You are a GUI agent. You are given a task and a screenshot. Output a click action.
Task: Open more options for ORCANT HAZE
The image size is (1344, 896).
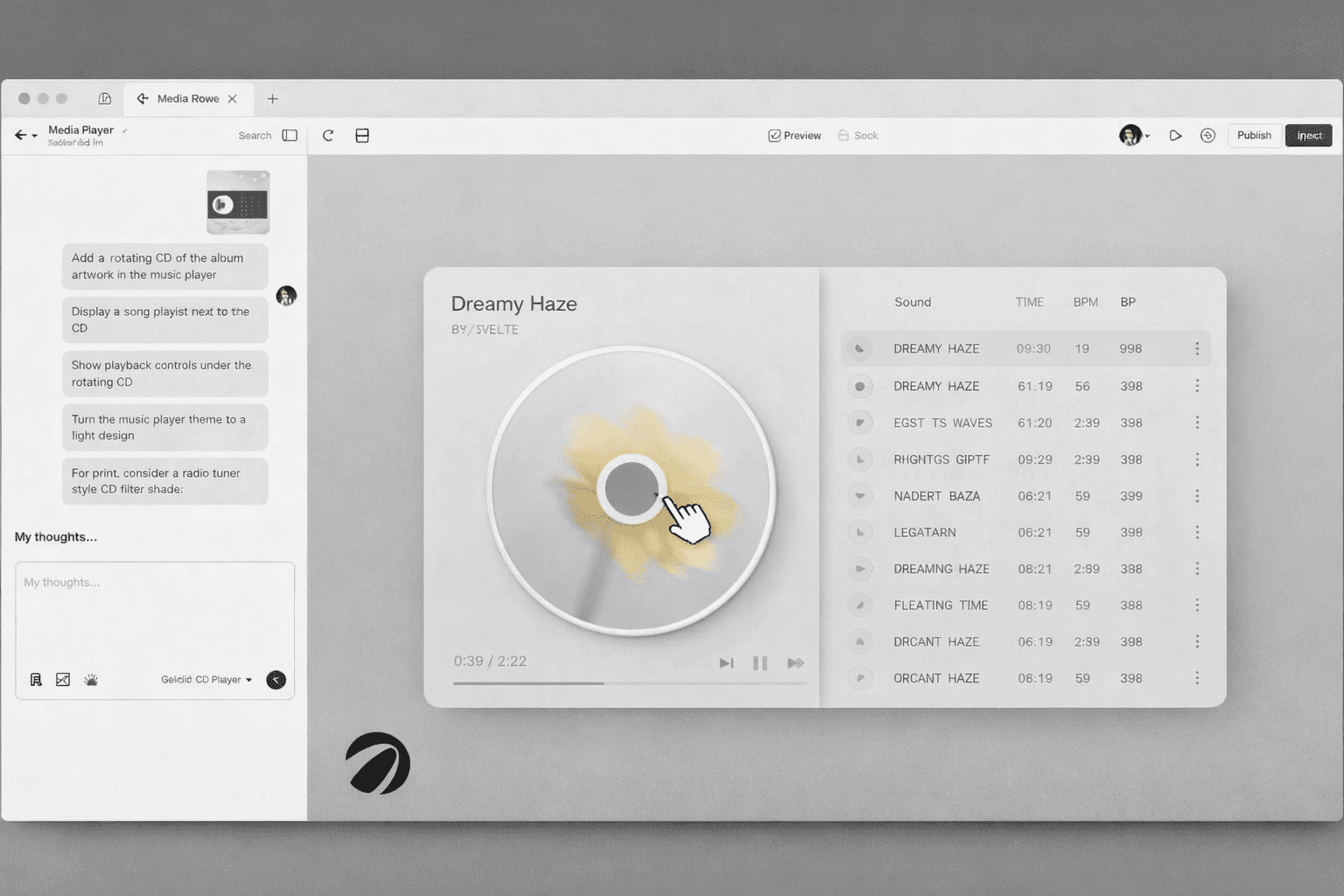pyautogui.click(x=1197, y=678)
